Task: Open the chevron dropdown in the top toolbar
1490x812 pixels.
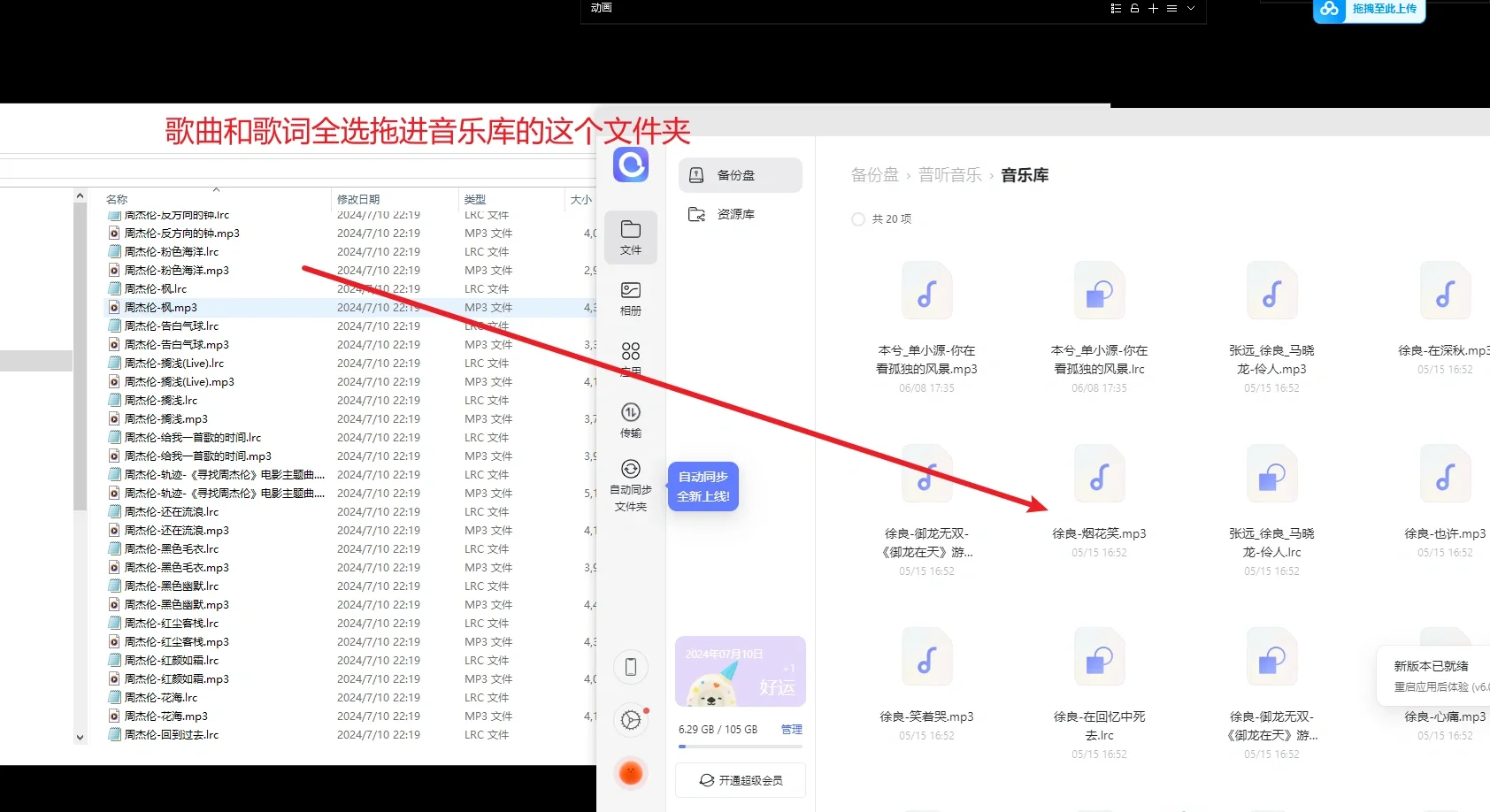Action: [x=1191, y=8]
